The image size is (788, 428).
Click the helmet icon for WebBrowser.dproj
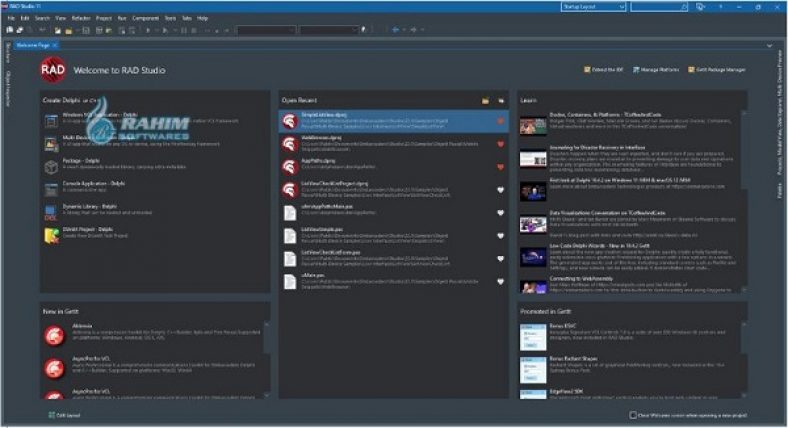coord(289,144)
